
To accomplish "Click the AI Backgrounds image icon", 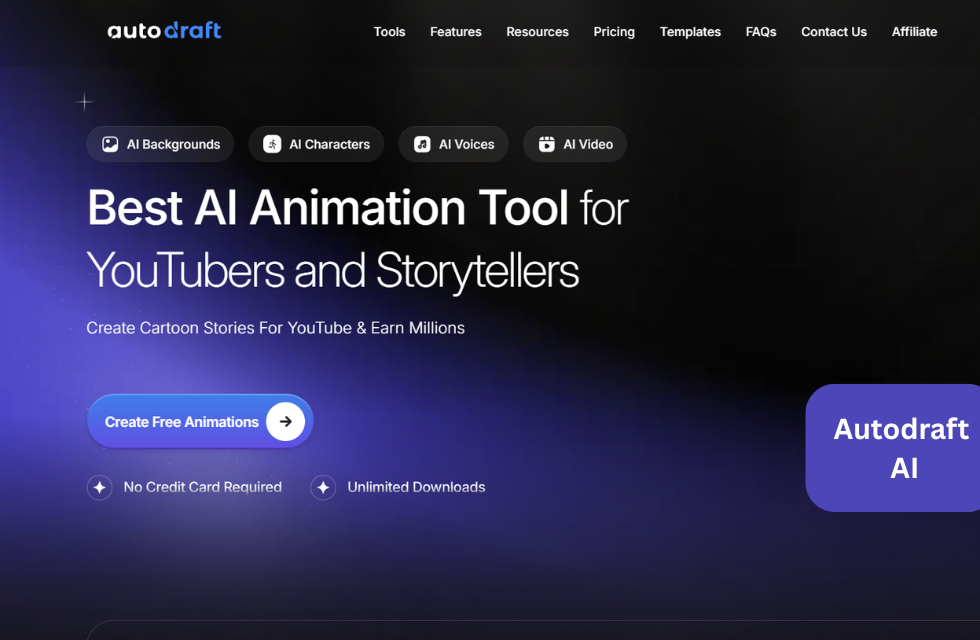I will click(x=110, y=144).
